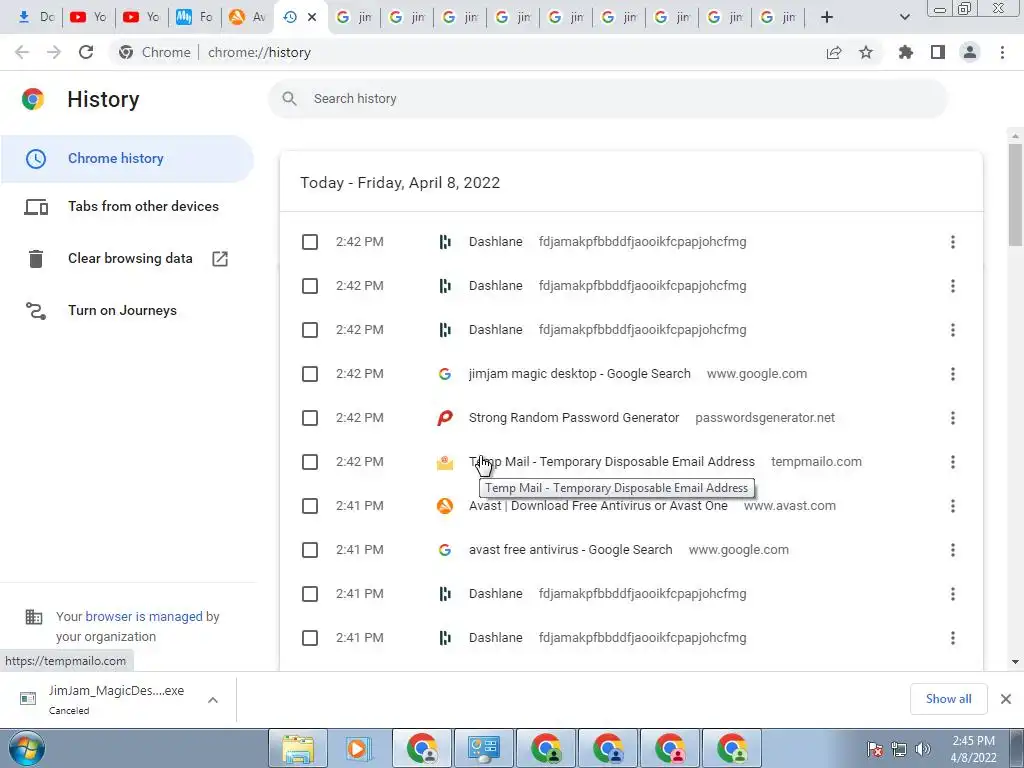Open the side panel icon
This screenshot has height=768, width=1024.
tap(938, 52)
